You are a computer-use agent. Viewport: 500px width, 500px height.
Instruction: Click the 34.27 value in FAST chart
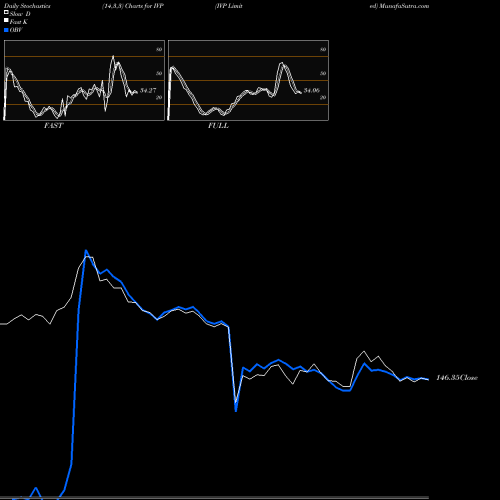(148, 90)
